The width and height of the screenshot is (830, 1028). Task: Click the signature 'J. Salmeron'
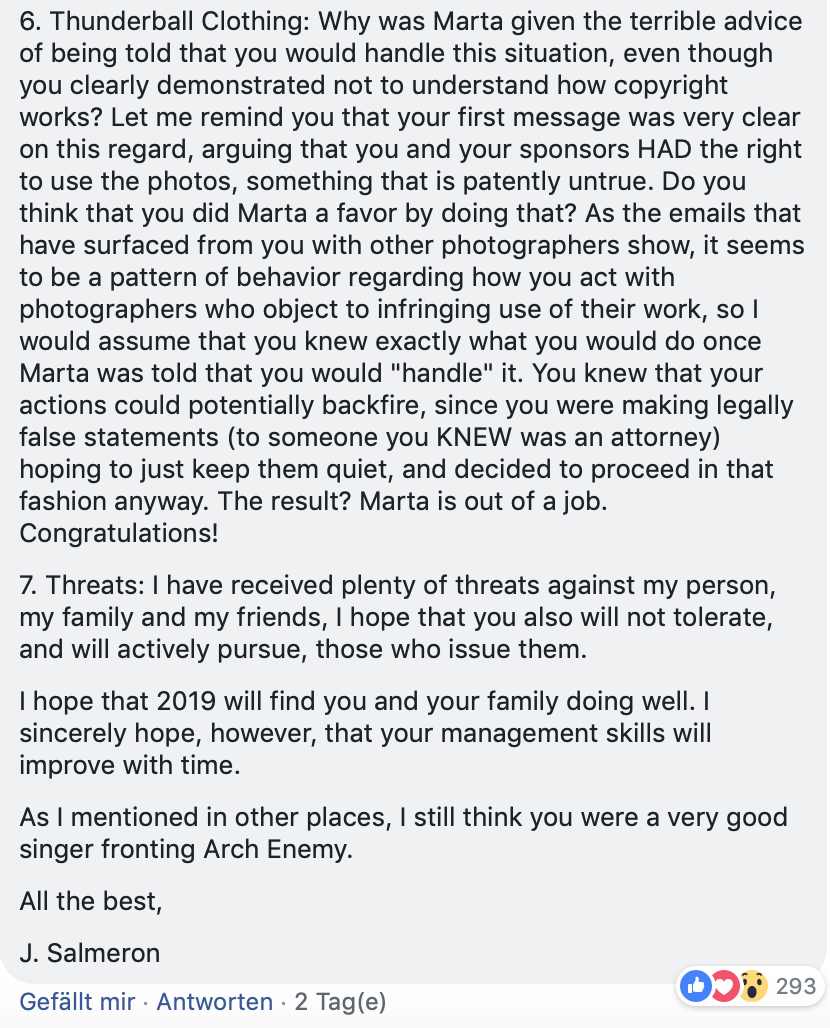90,953
